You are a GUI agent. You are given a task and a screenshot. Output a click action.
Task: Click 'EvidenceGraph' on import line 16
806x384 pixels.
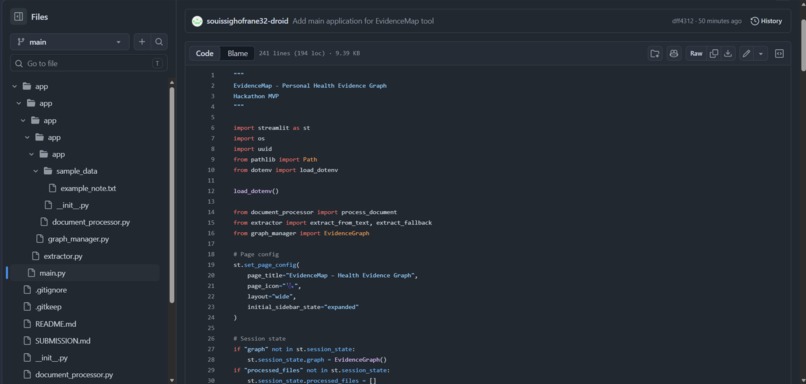(346, 233)
